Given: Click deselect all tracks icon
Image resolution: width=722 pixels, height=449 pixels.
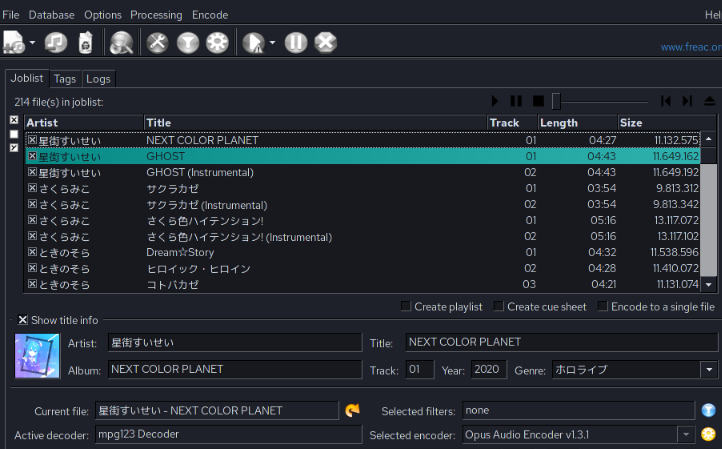Looking at the screenshot, I should 14,134.
